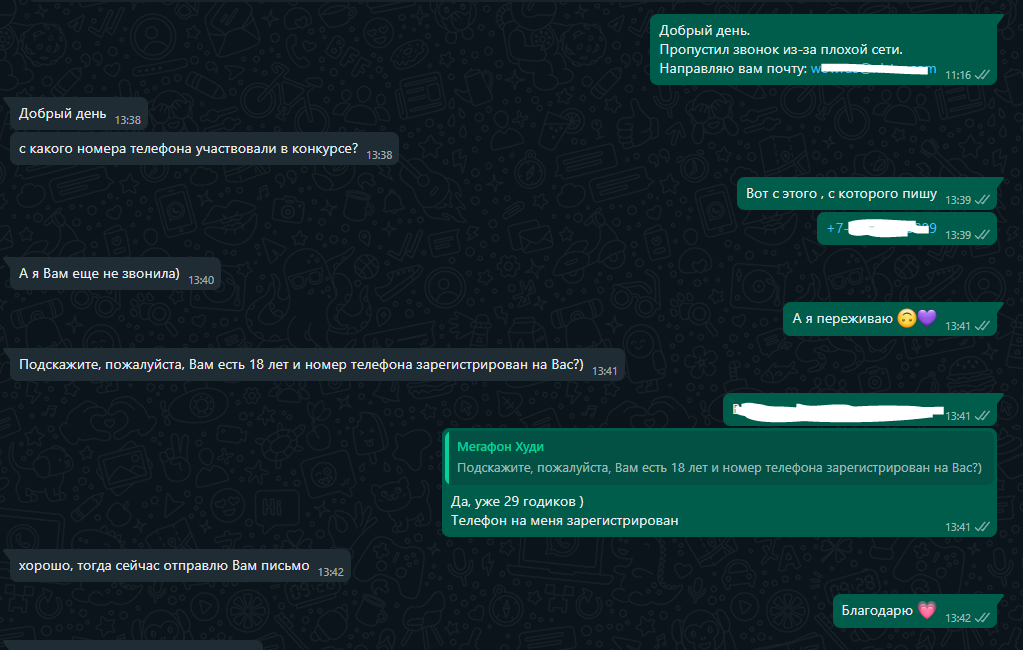
Task: Click the purple heart emoji in 'А я переживаю'
Action: pos(927,318)
